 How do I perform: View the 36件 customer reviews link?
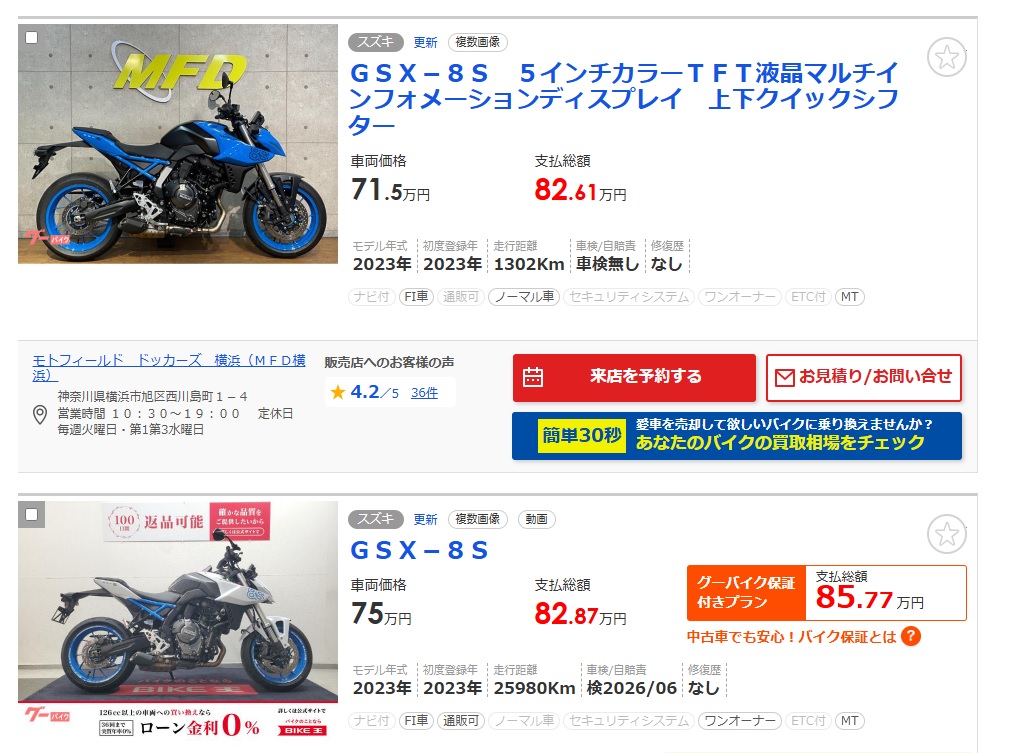point(424,393)
